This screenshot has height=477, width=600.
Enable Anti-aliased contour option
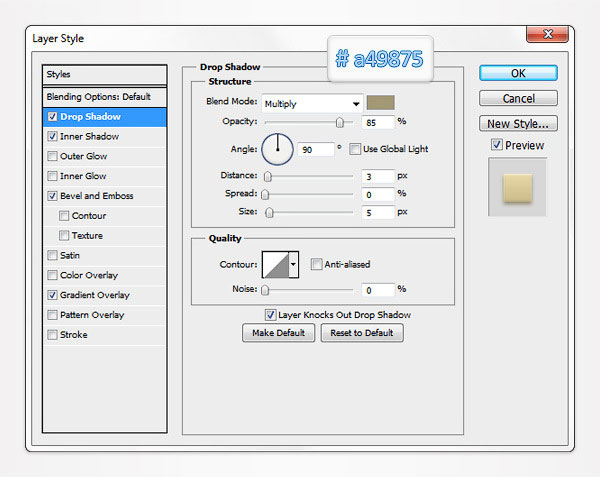pos(316,264)
